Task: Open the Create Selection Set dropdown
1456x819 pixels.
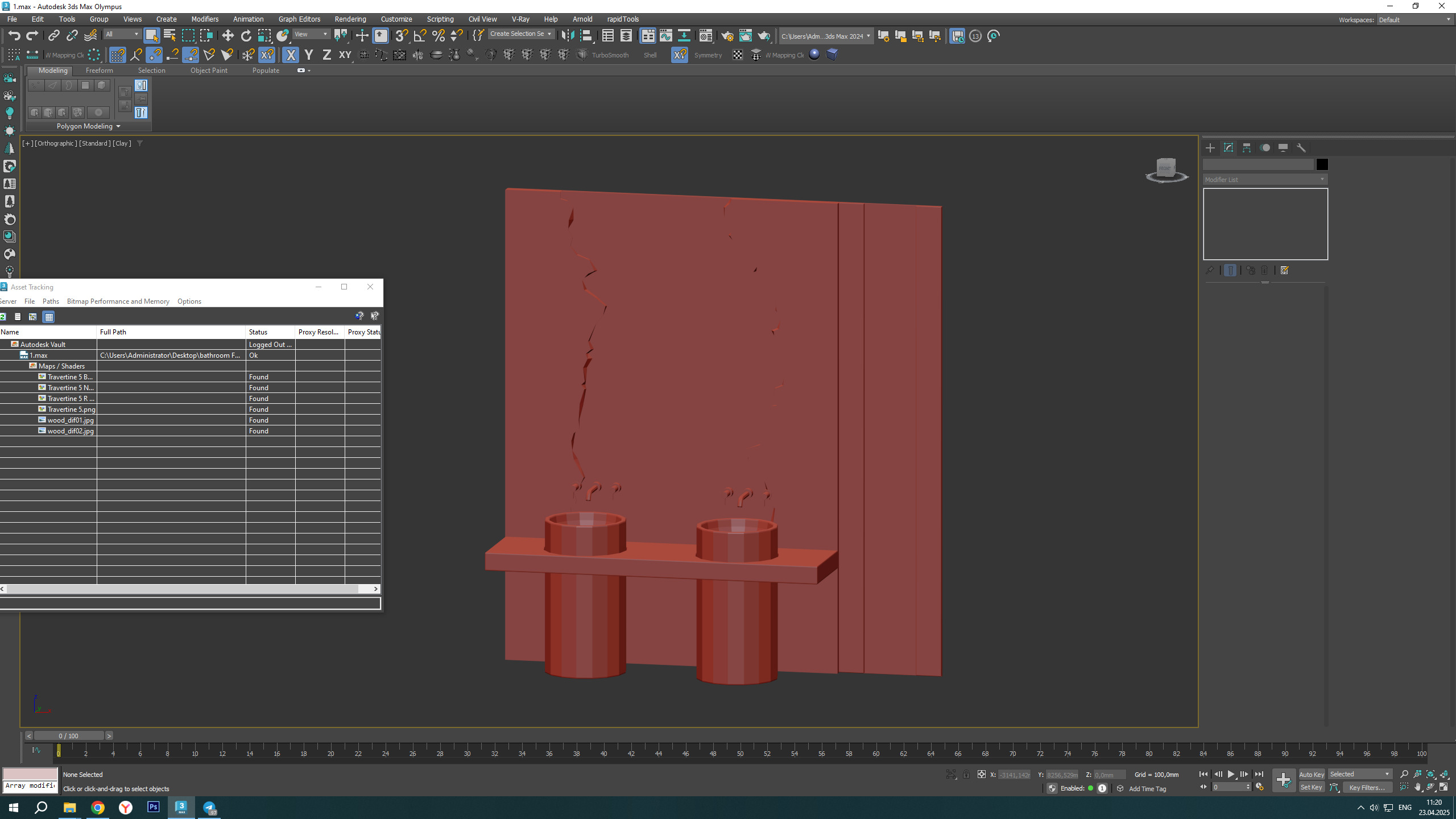Action: pos(520,34)
